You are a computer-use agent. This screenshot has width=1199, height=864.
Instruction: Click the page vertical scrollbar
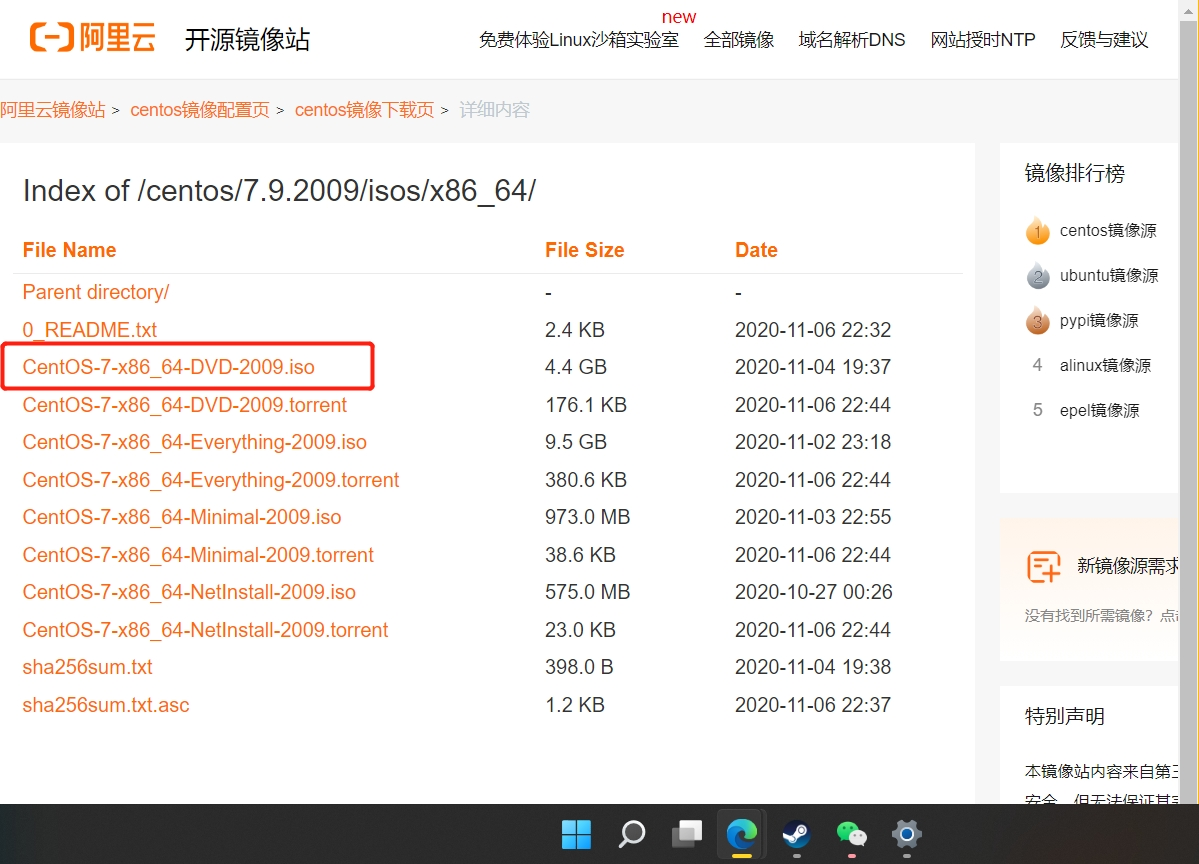coord(1189,400)
